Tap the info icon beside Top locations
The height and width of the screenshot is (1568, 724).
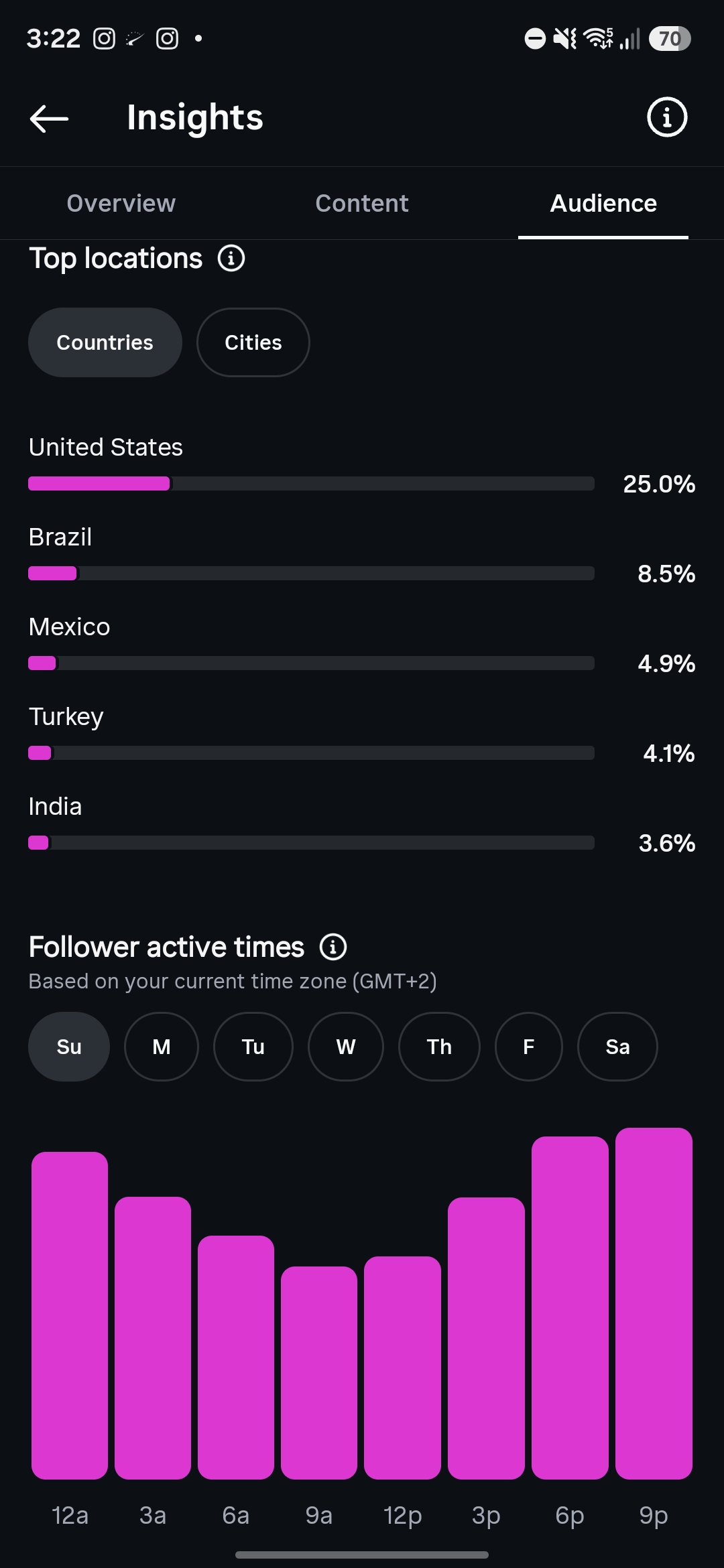pos(231,258)
